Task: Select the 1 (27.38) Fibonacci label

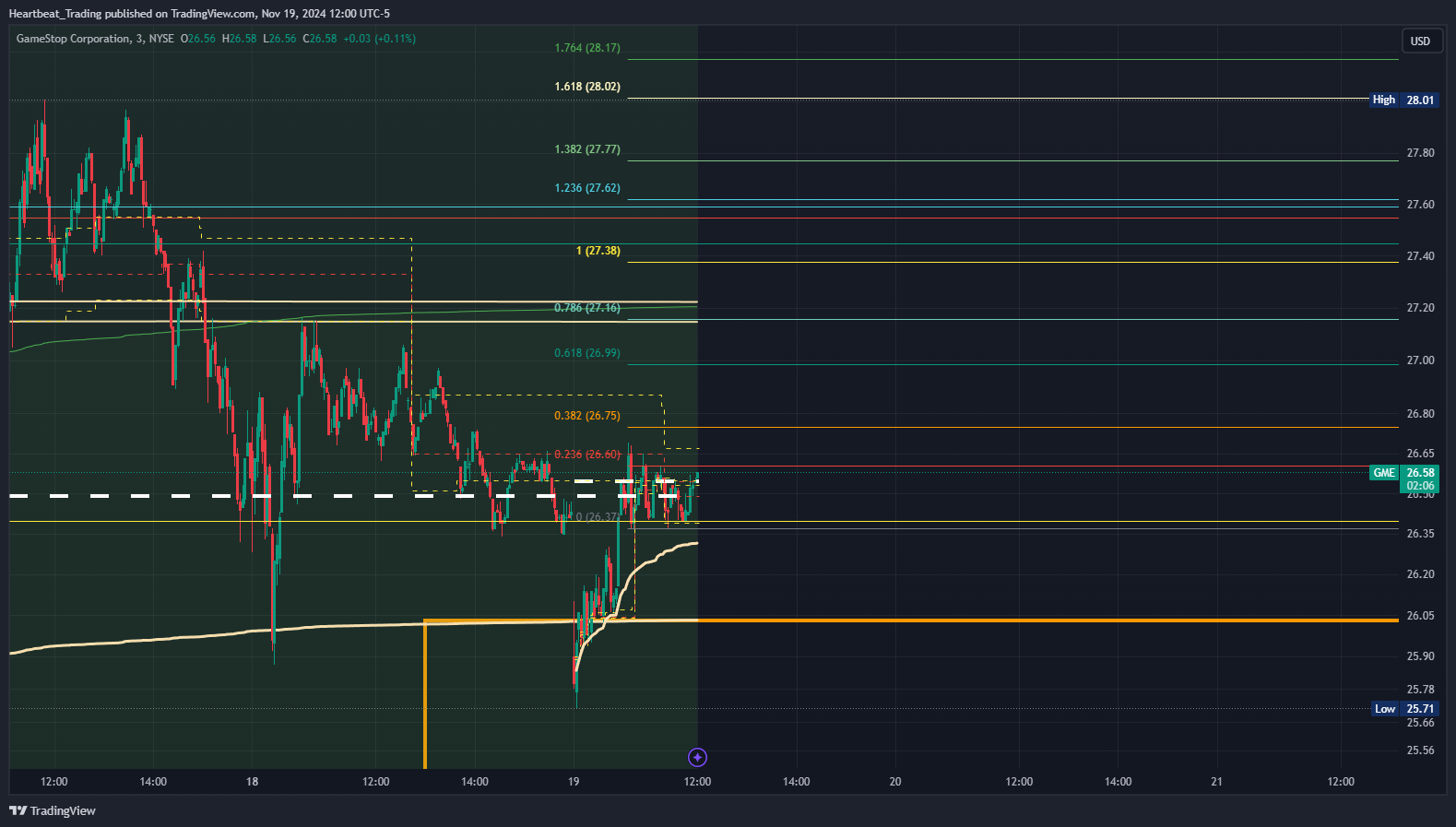Action: click(x=598, y=251)
